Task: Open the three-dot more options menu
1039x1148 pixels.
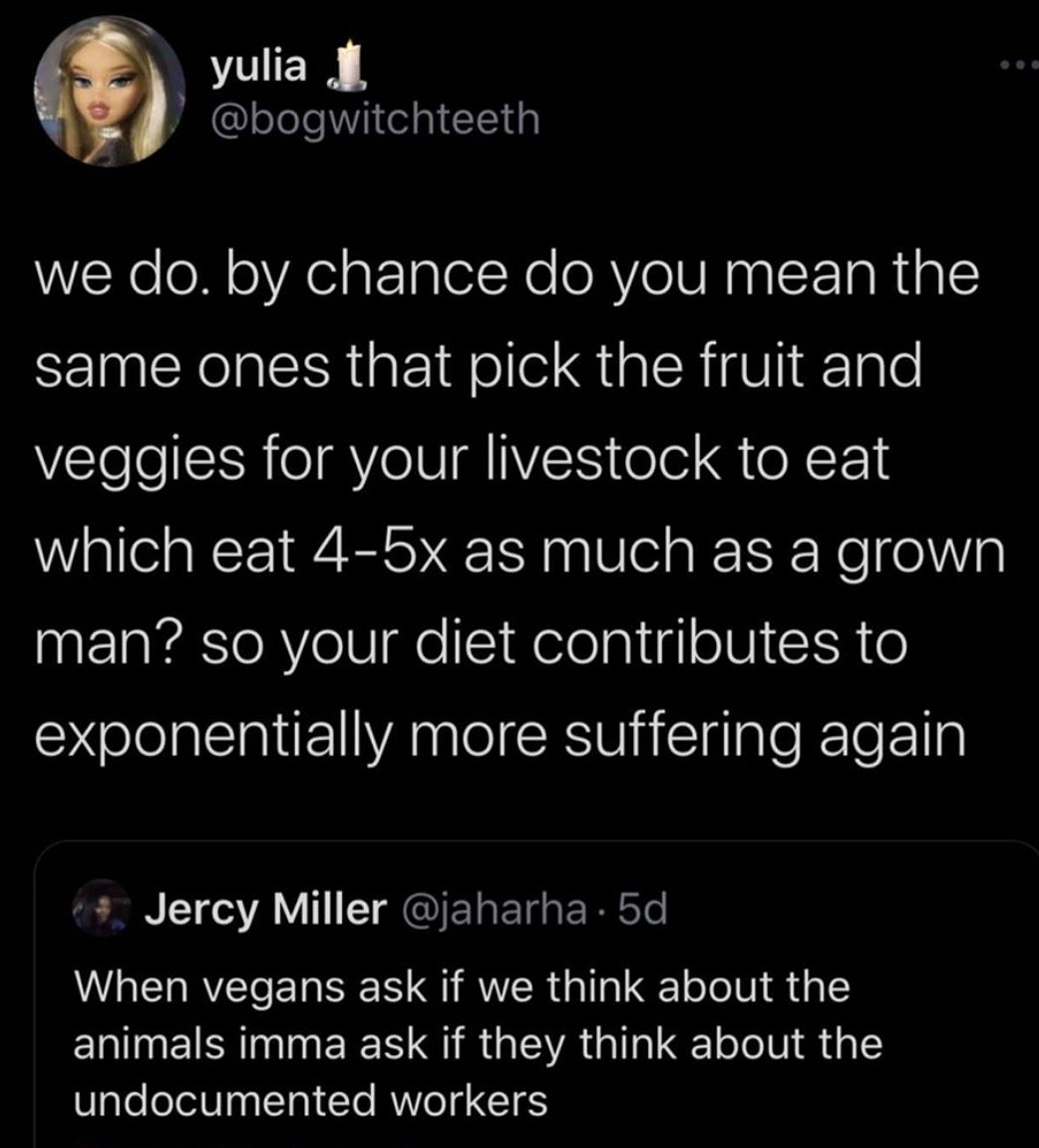Action: click(x=1019, y=66)
